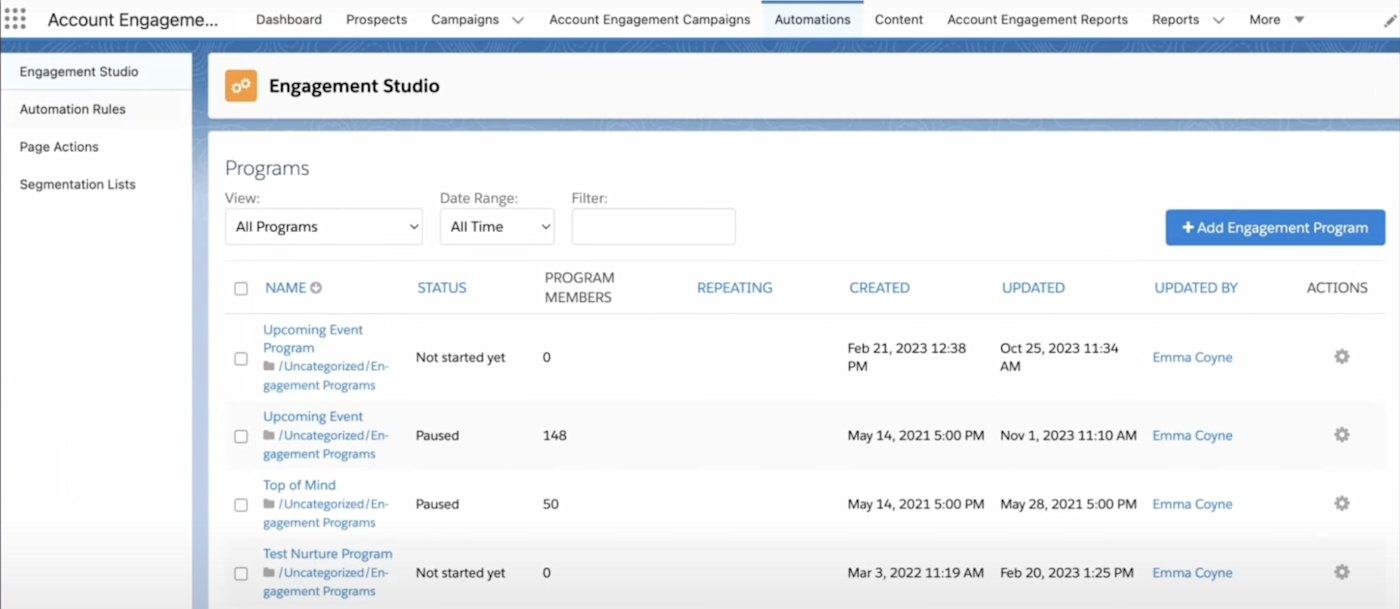
Task: Click Add Engagement Program button
Action: coord(1275,227)
